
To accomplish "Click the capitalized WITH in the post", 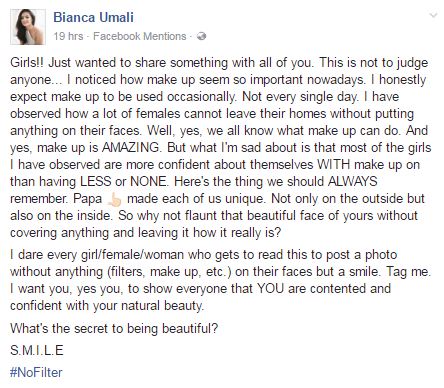I will [334, 164].
